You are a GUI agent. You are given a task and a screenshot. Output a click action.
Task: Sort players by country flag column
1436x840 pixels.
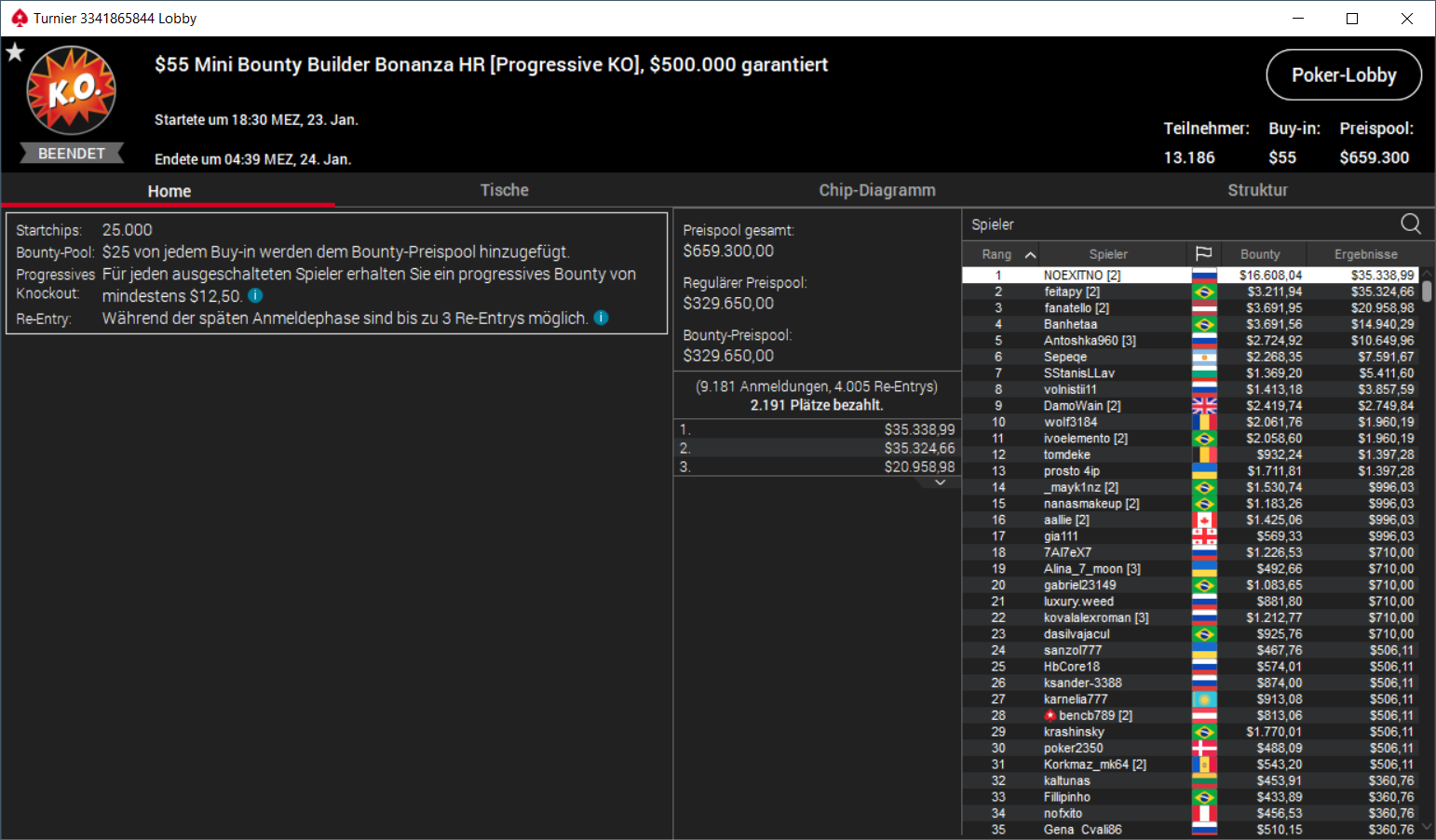(1203, 253)
